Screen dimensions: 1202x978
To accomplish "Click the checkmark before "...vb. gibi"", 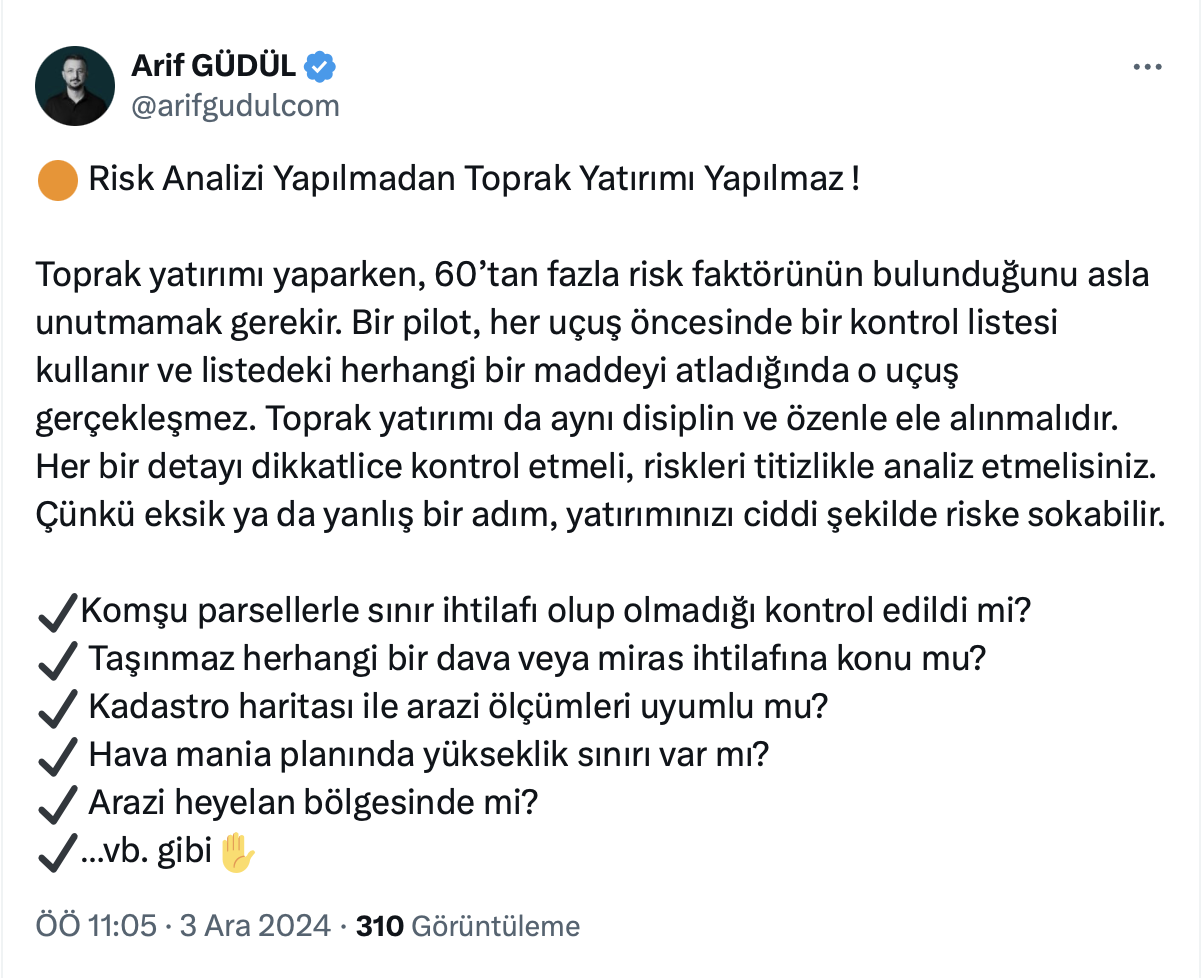I will 56,854.
